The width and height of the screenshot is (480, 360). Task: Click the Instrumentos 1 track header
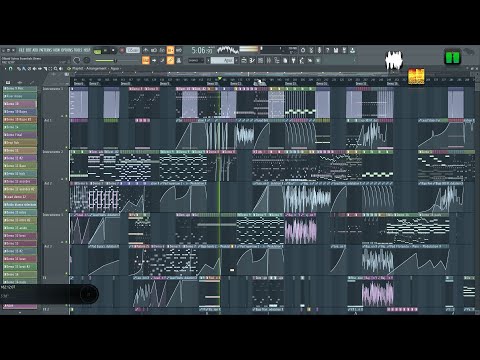pos(55,102)
